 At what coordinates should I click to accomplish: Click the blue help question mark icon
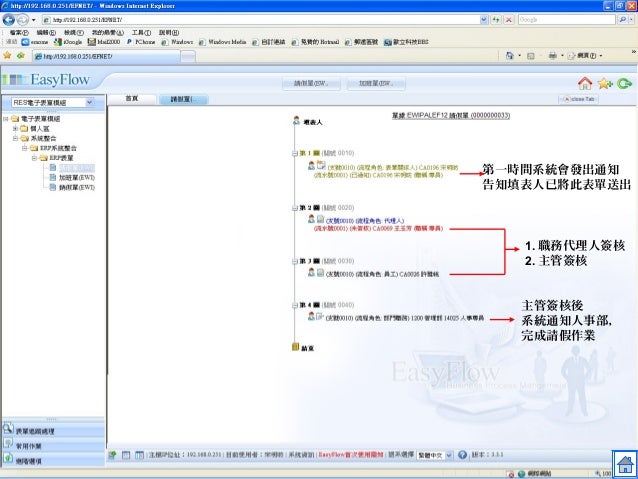point(462,455)
